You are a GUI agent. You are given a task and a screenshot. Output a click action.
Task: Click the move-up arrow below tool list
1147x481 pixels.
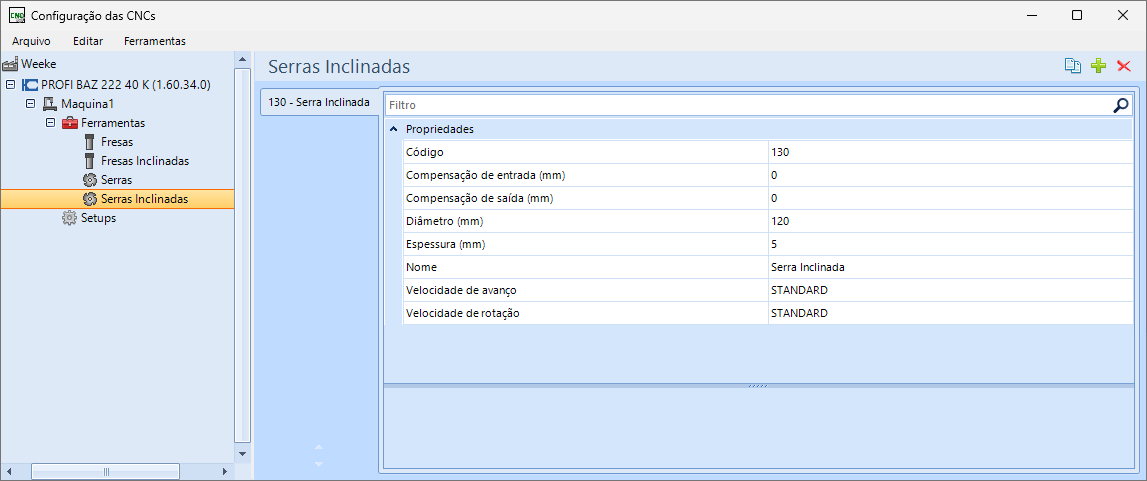pos(318,447)
